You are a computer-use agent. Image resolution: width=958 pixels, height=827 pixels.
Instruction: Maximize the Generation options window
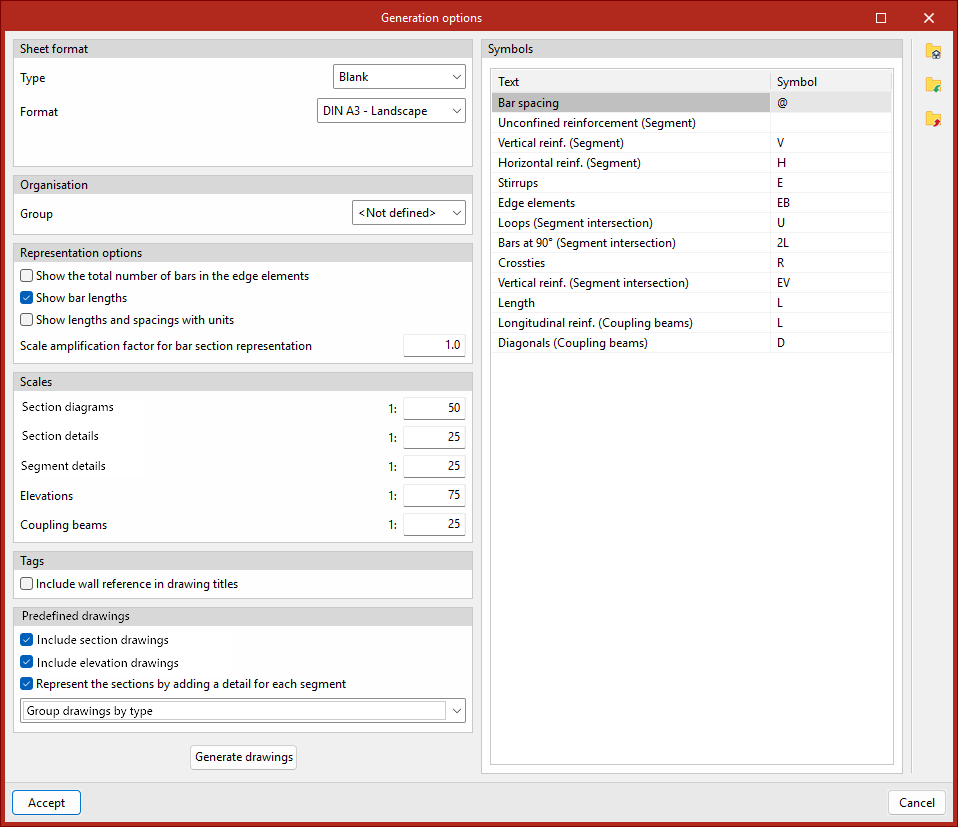coord(880,18)
